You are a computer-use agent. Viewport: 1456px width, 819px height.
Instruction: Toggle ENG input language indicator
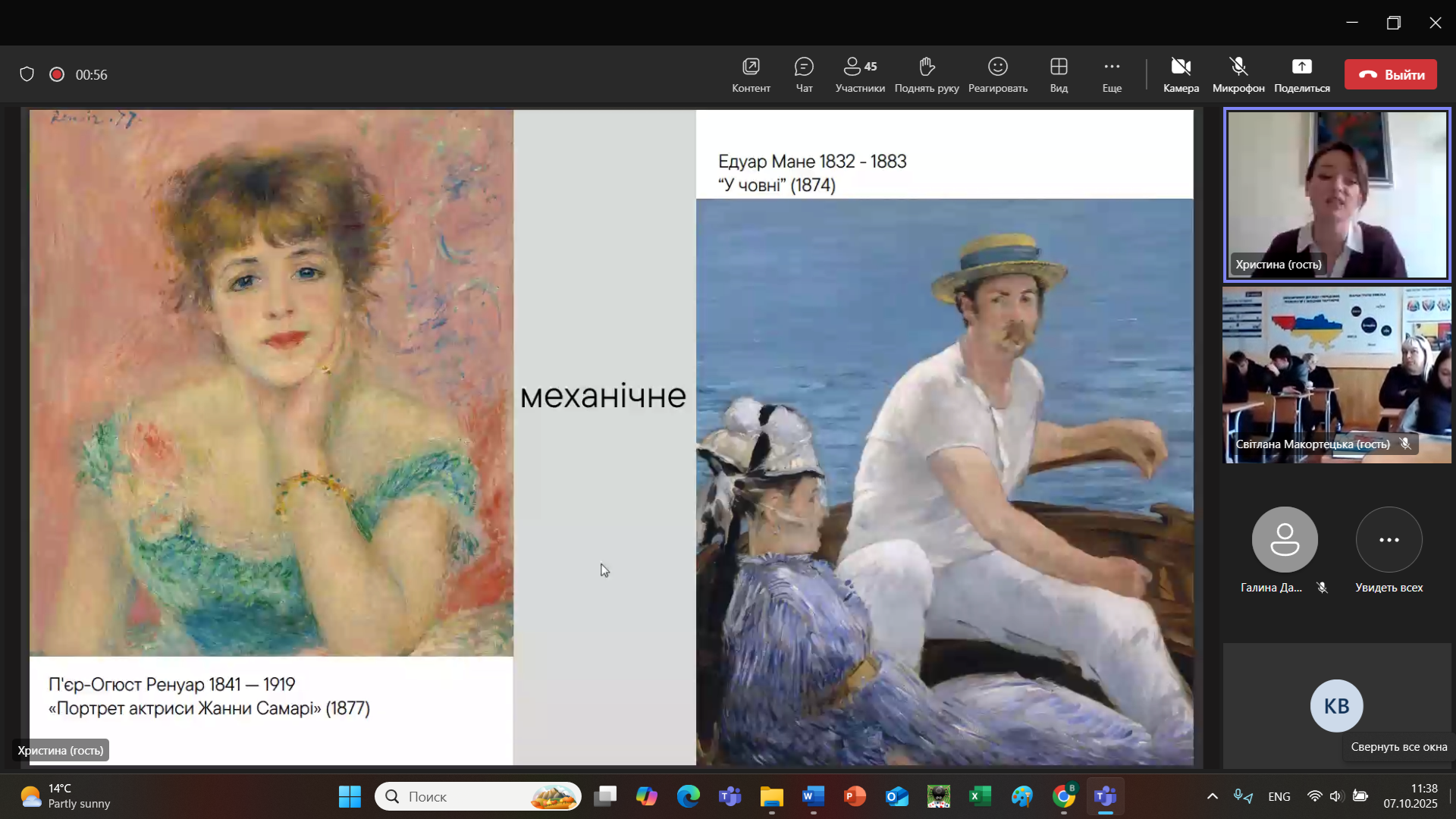coord(1279,796)
